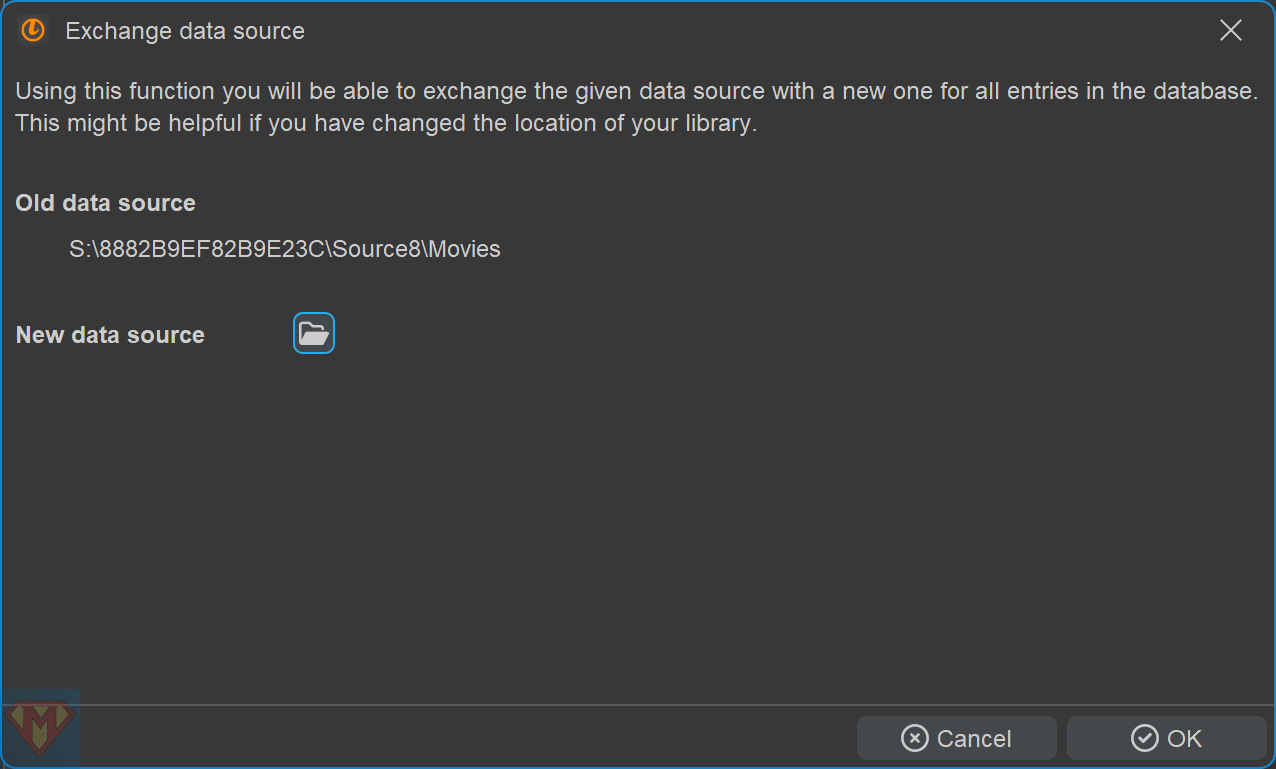Select the old data source Movies path
Image resolution: width=1276 pixels, height=769 pixels.
coord(284,249)
